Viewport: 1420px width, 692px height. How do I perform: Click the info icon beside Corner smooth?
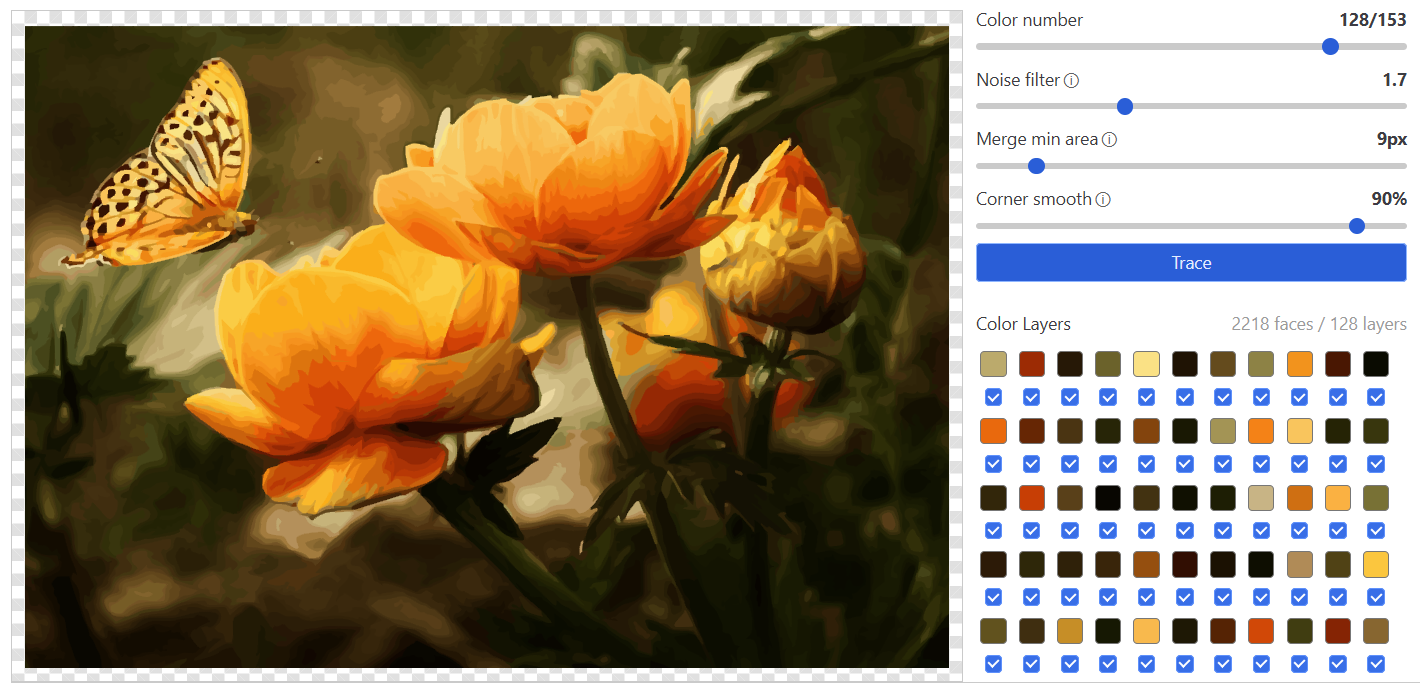(1103, 200)
